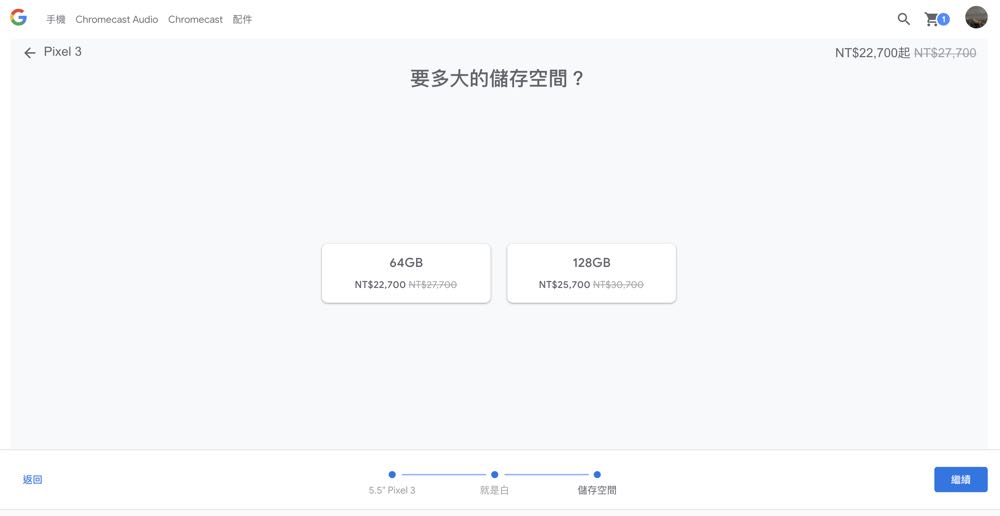Screen dimensions: 1000x516
Task: Click the struck-through NT$27,700 header price
Action: coord(945,53)
